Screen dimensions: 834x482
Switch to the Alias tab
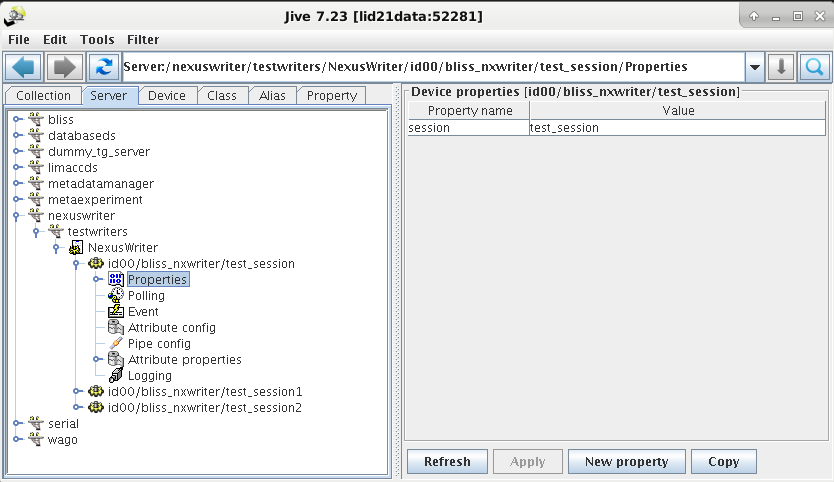click(x=272, y=96)
